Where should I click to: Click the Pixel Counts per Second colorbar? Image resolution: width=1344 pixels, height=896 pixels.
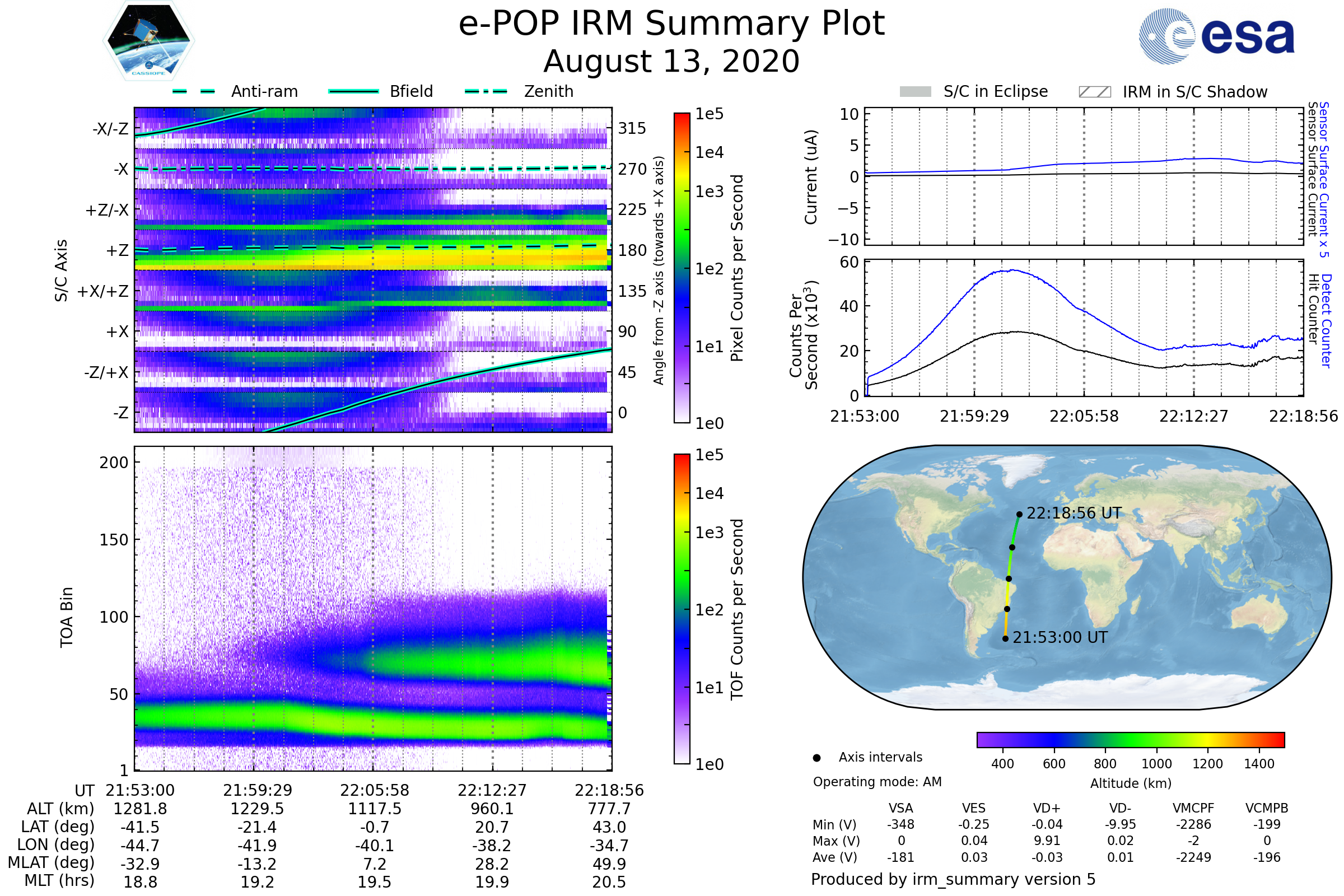[682, 268]
